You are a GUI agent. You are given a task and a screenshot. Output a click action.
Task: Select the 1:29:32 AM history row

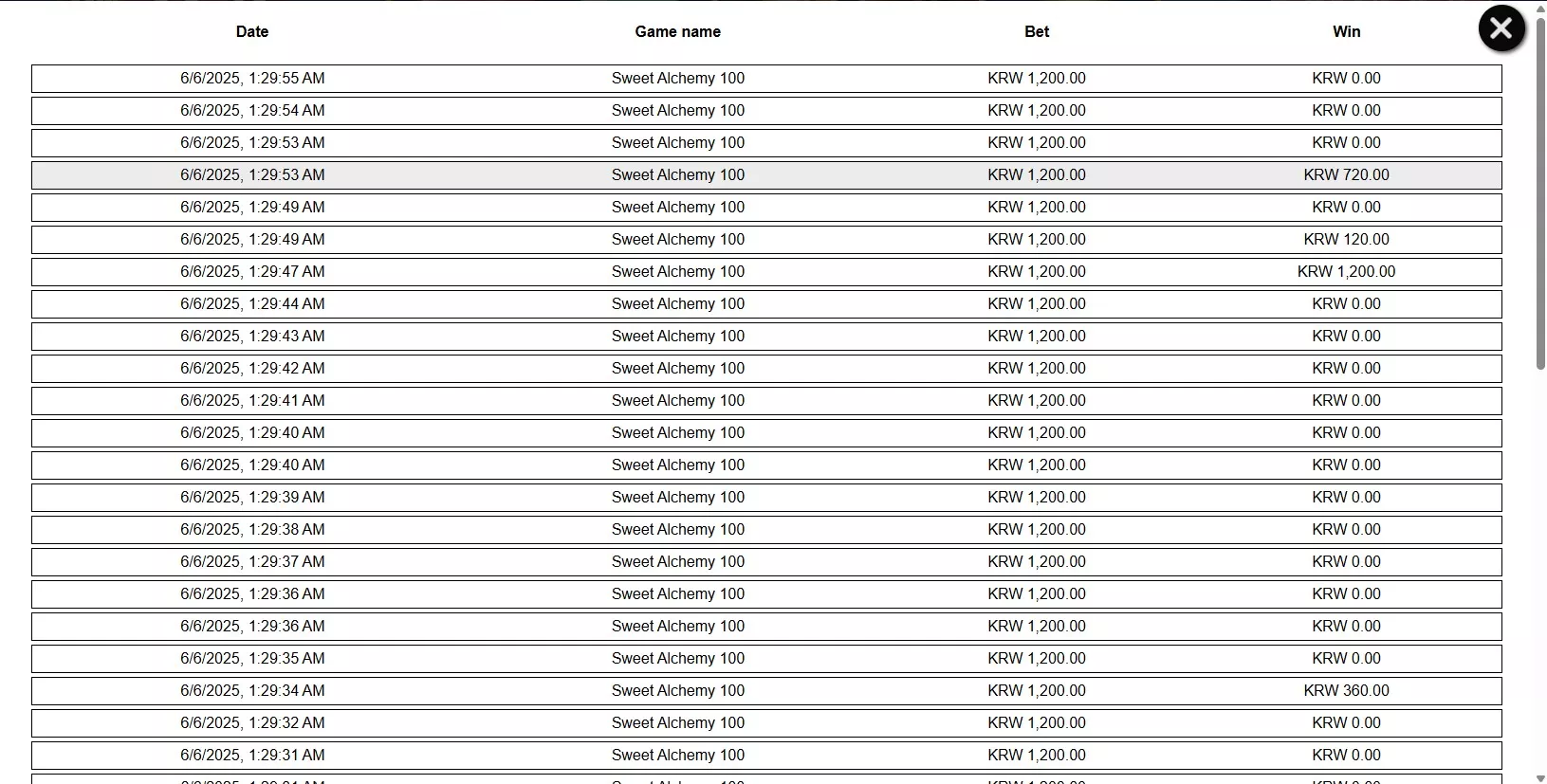(x=766, y=723)
